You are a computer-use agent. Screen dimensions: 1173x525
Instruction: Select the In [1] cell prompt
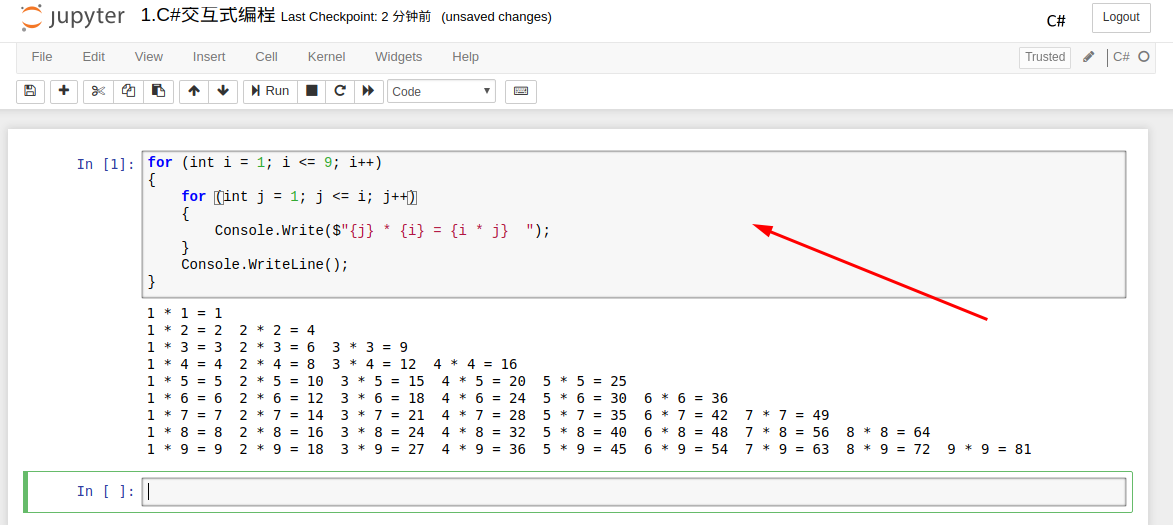point(105,164)
